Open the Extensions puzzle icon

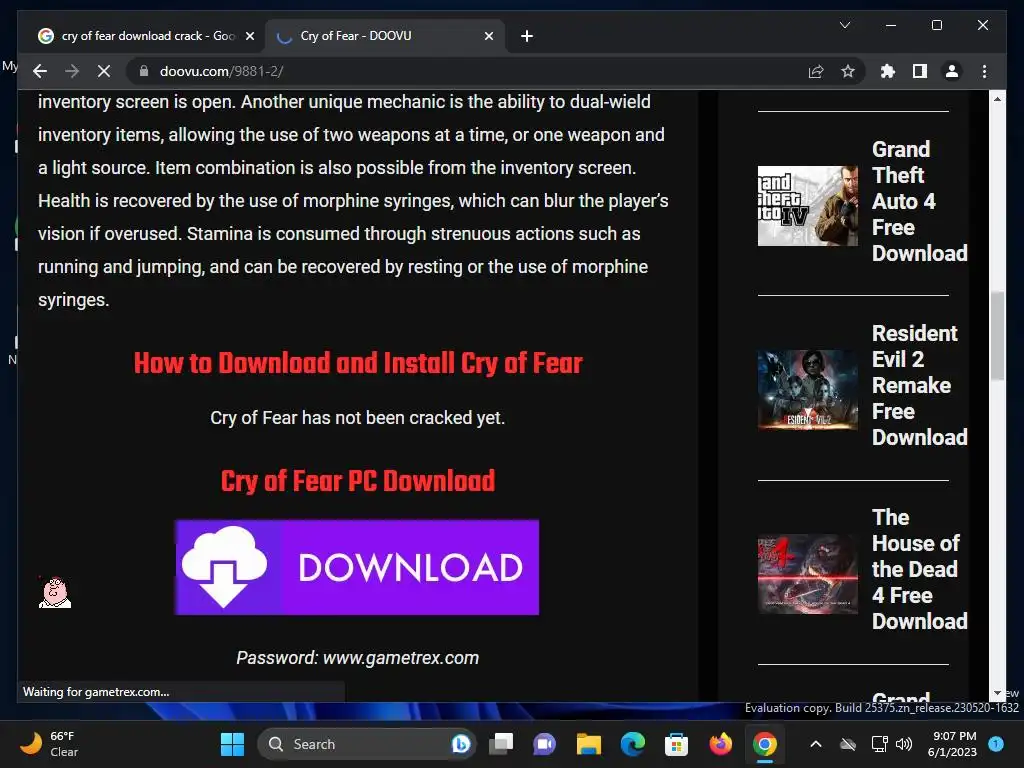point(888,71)
